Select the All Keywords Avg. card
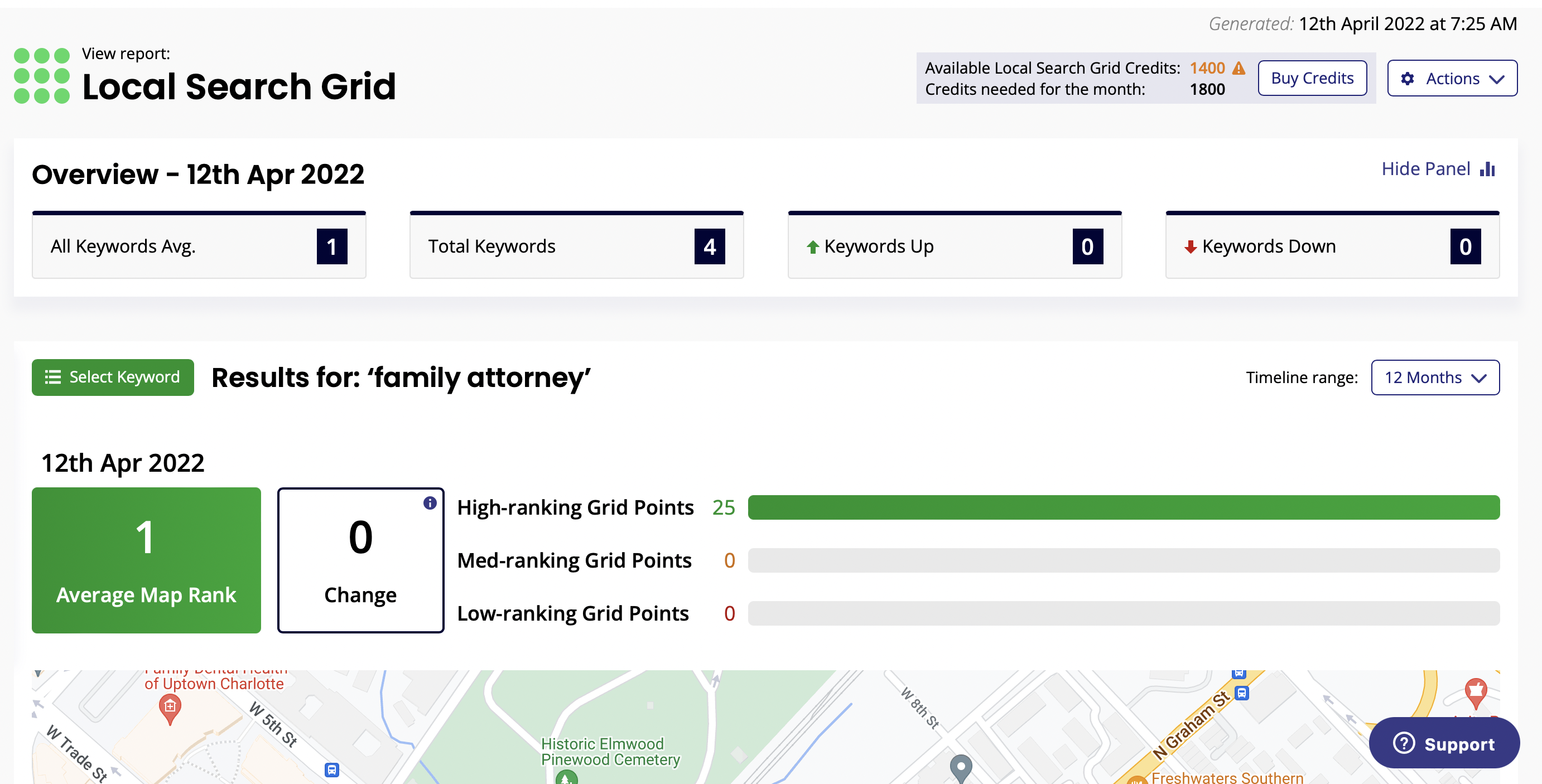Image resolution: width=1542 pixels, height=784 pixels. [199, 245]
